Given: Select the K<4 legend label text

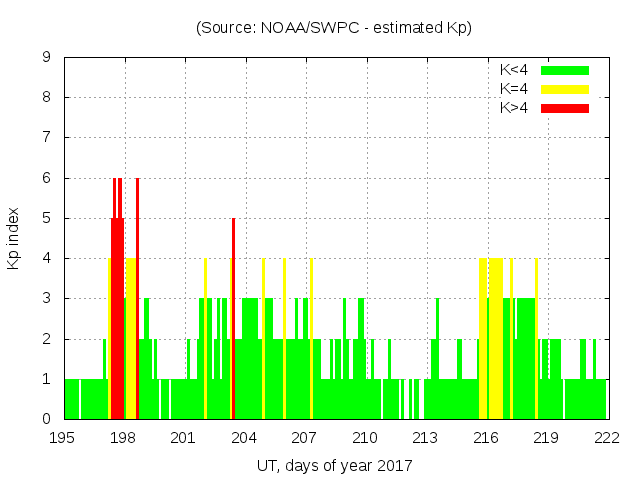Looking at the screenshot, I should click(x=514, y=70).
